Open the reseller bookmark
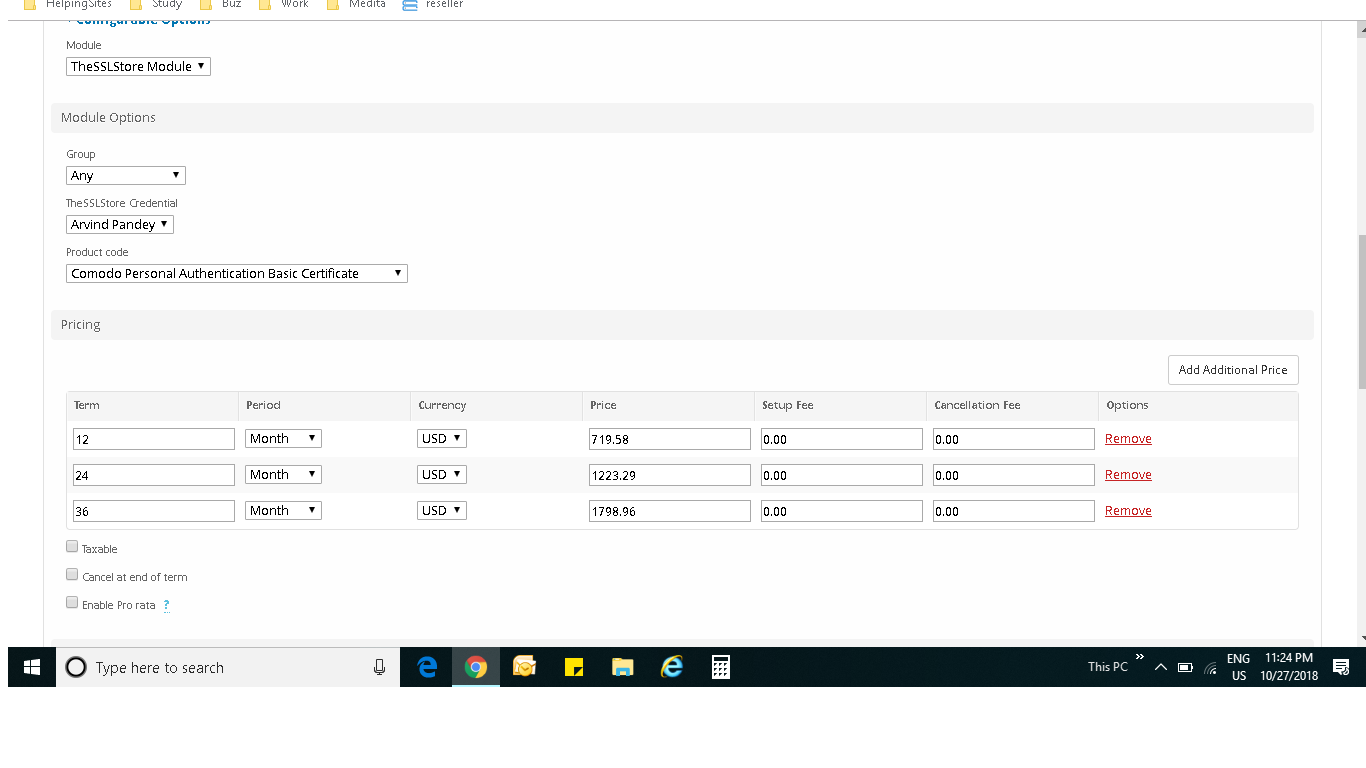The height and width of the screenshot is (768, 1366). click(433, 4)
